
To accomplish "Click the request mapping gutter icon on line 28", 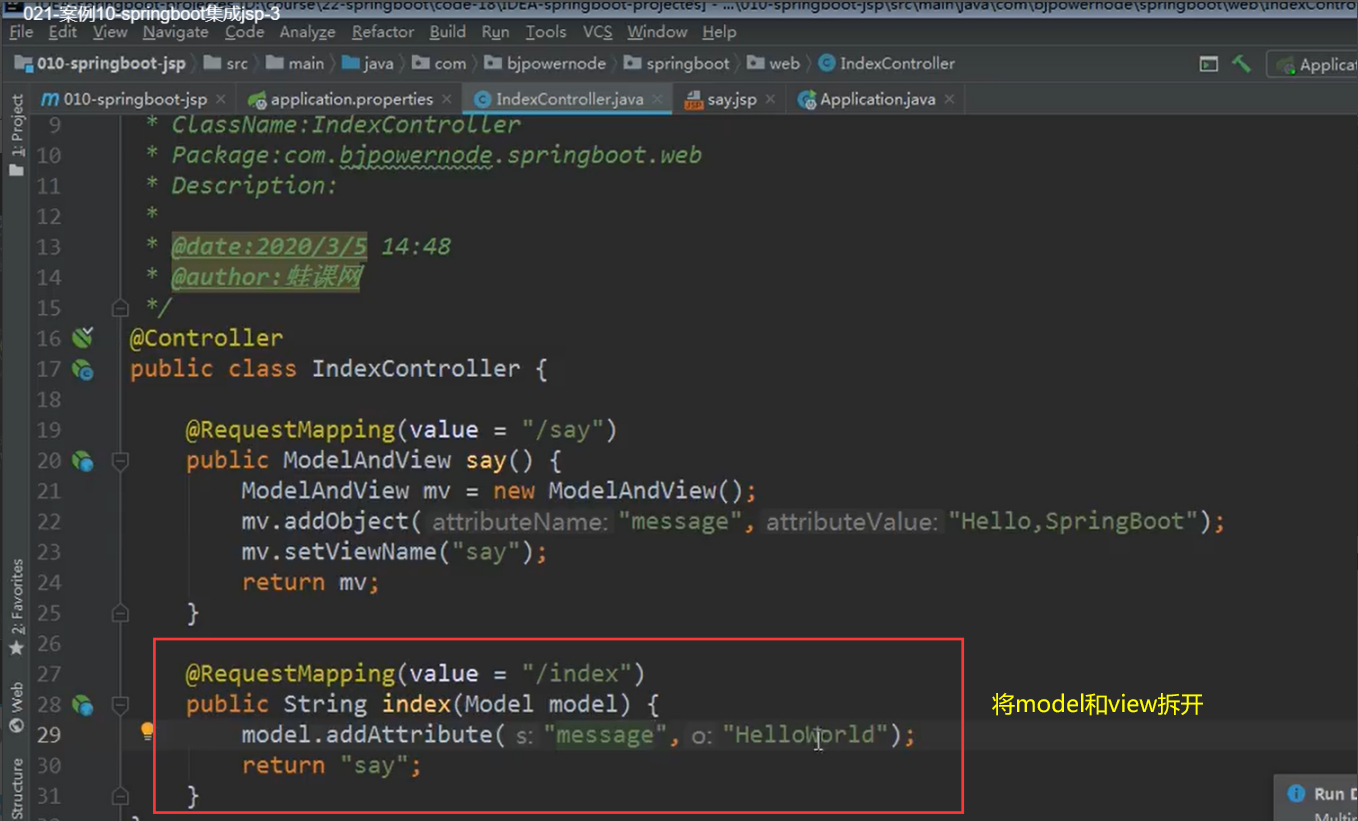I will (x=82, y=705).
